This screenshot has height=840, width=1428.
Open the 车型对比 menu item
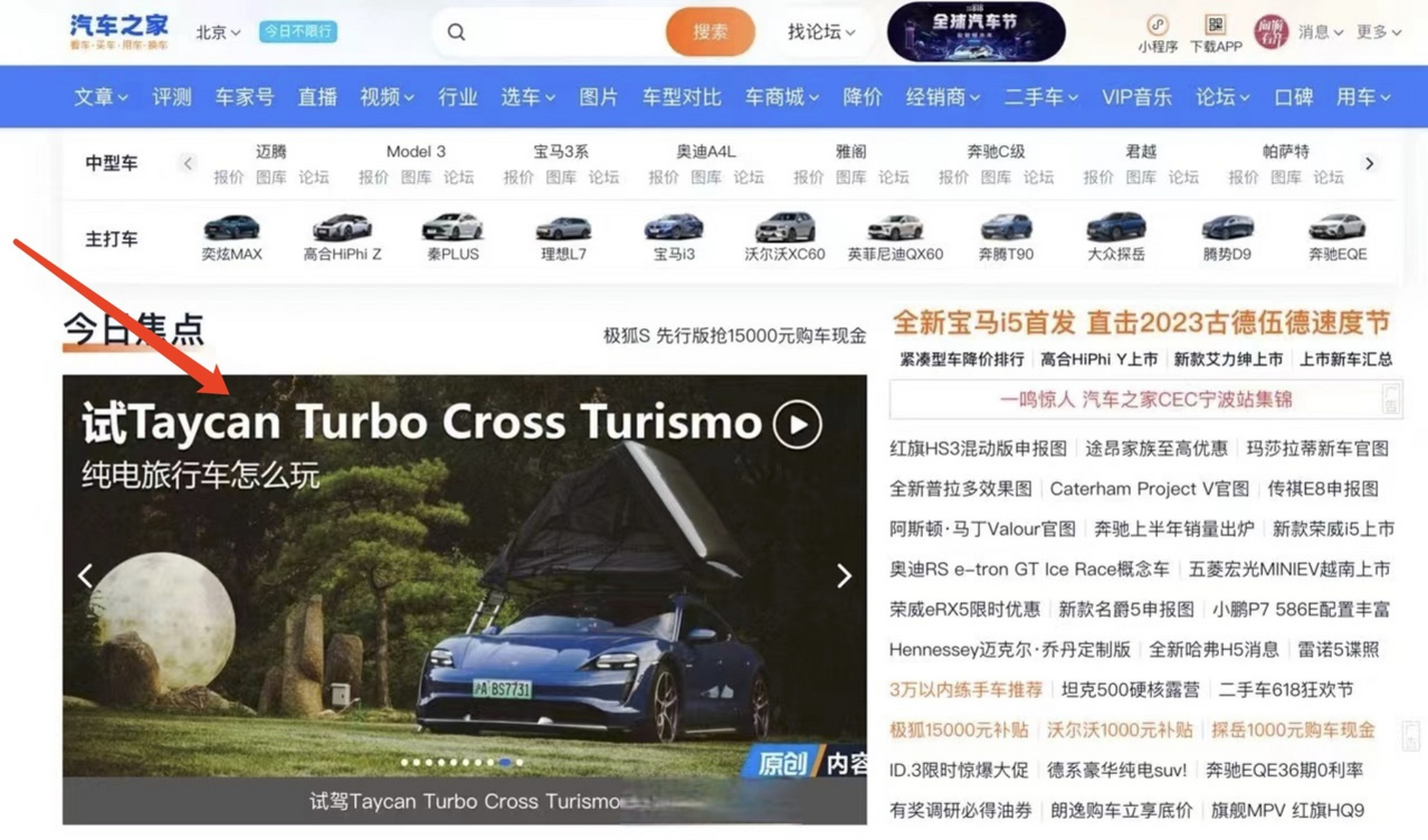coord(681,96)
